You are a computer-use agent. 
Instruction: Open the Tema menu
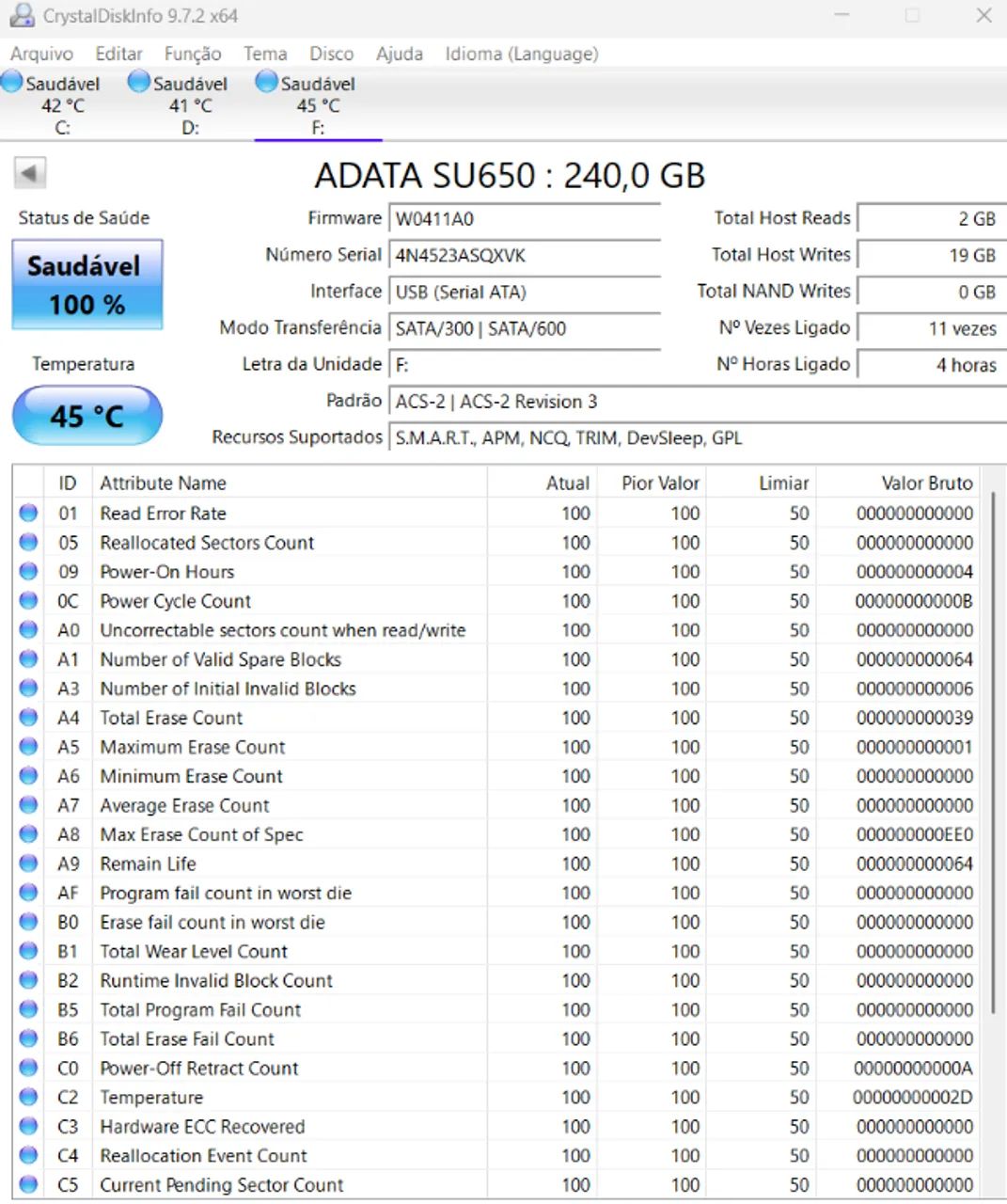pos(265,54)
